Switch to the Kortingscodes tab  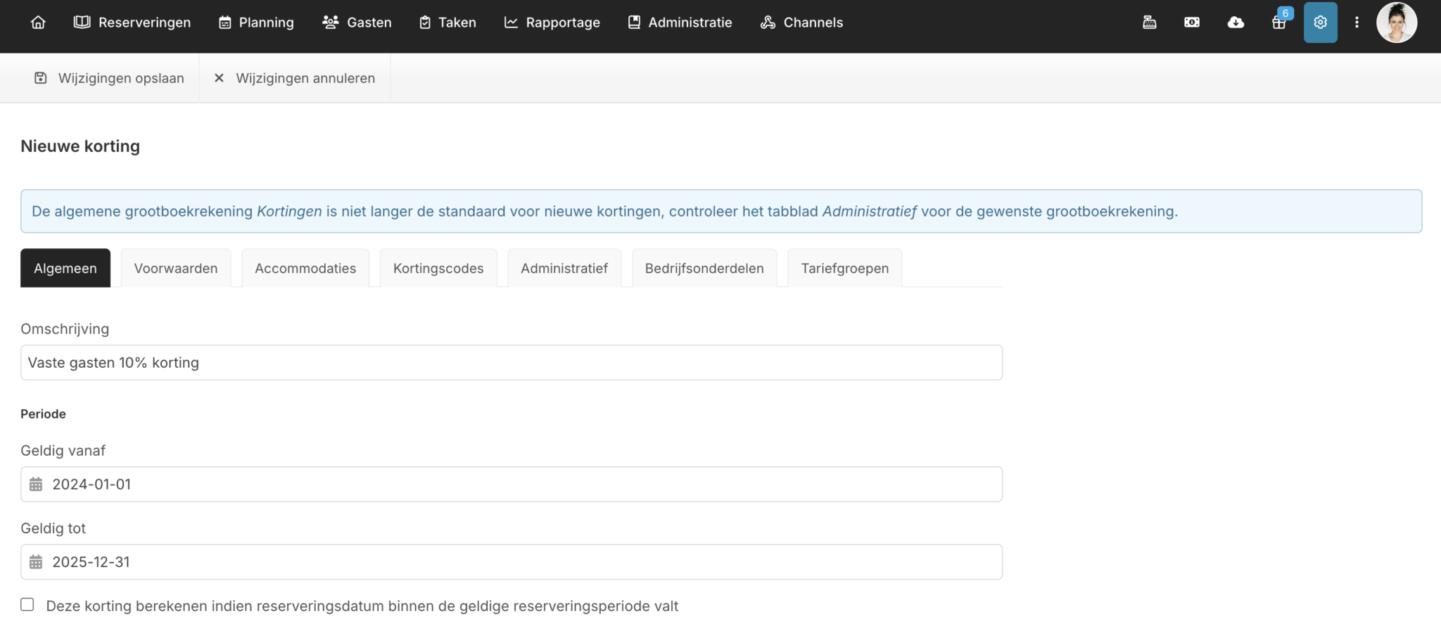pyautogui.click(x=438, y=268)
